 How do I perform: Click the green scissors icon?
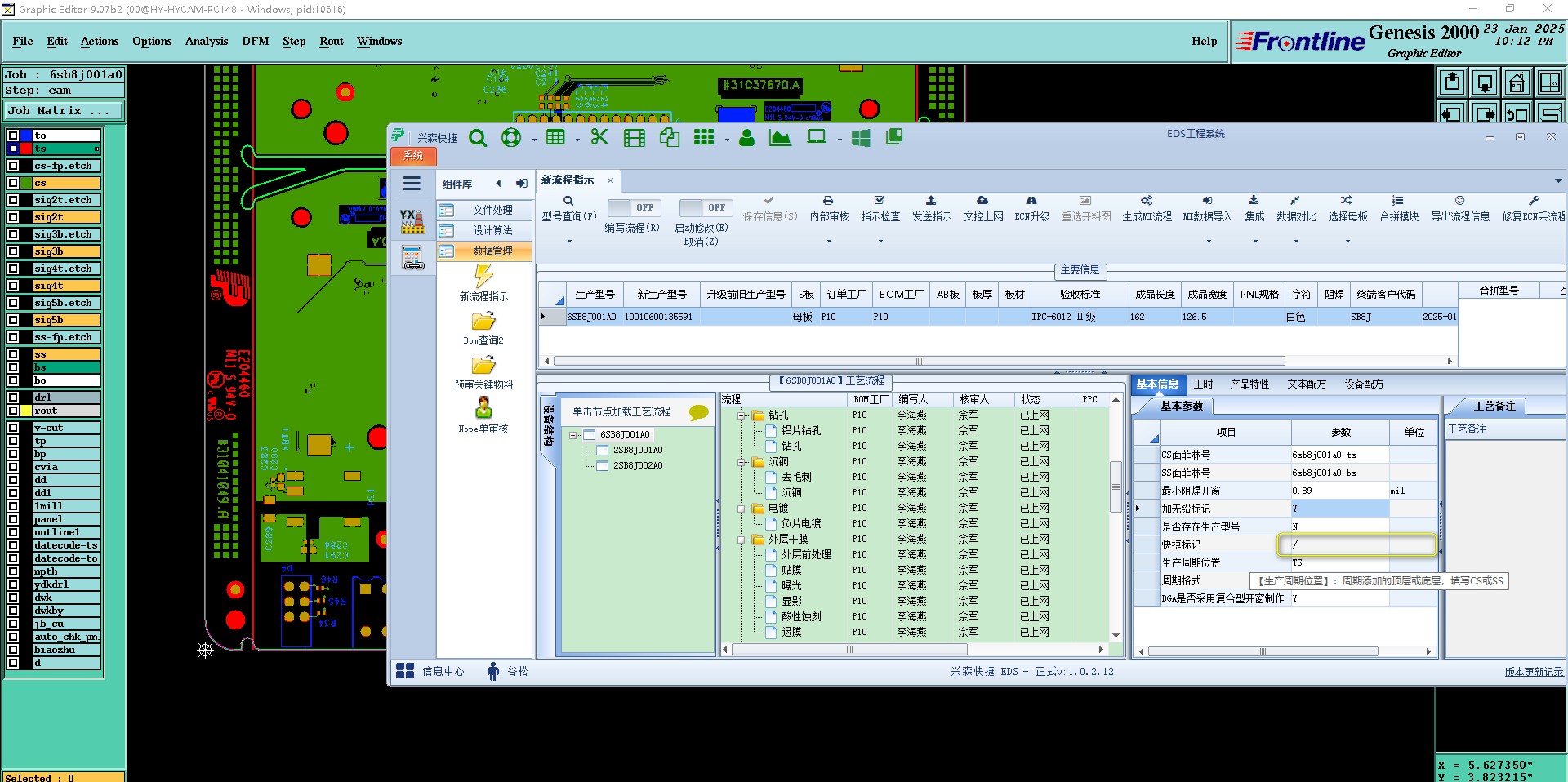[599, 137]
